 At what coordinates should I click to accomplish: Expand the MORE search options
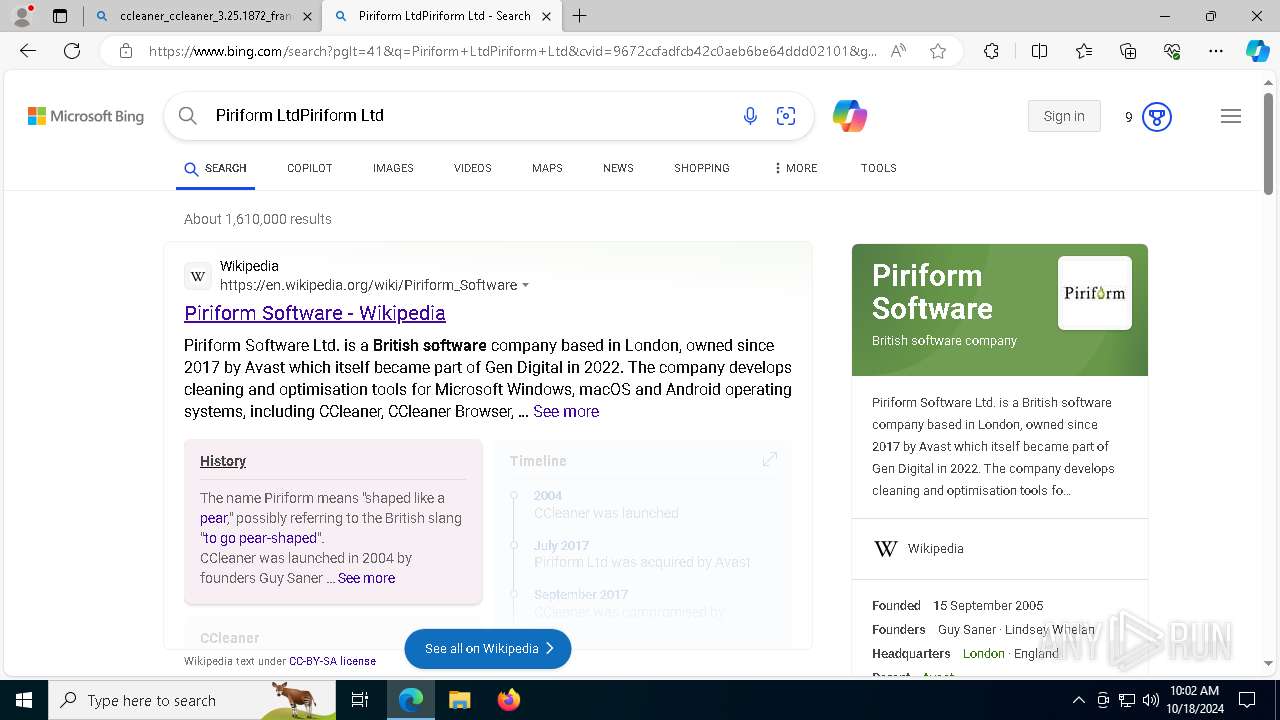[x=795, y=168]
